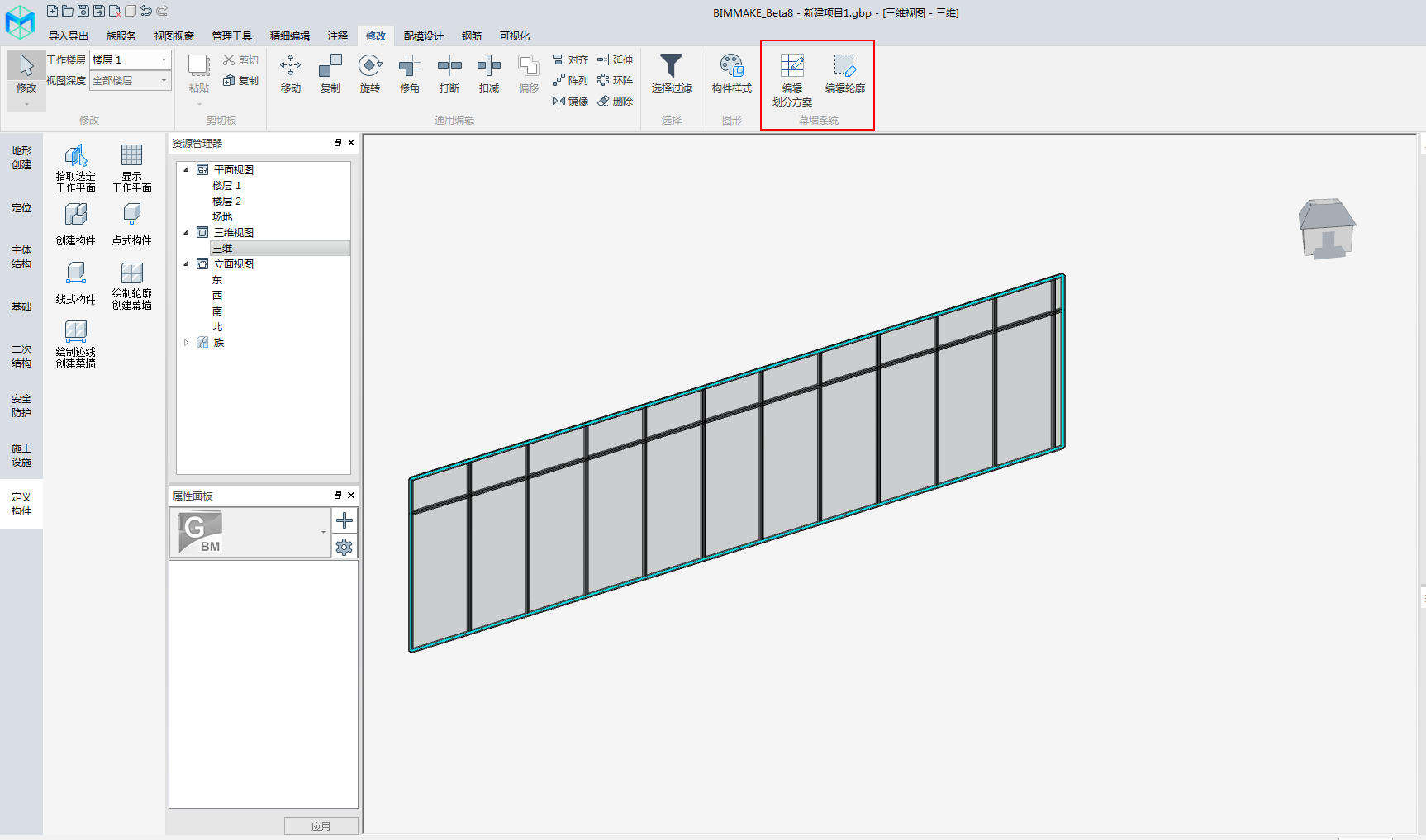Open the 钢筋 ribbon tab
Viewport: 1426px width, 840px height.
click(472, 36)
